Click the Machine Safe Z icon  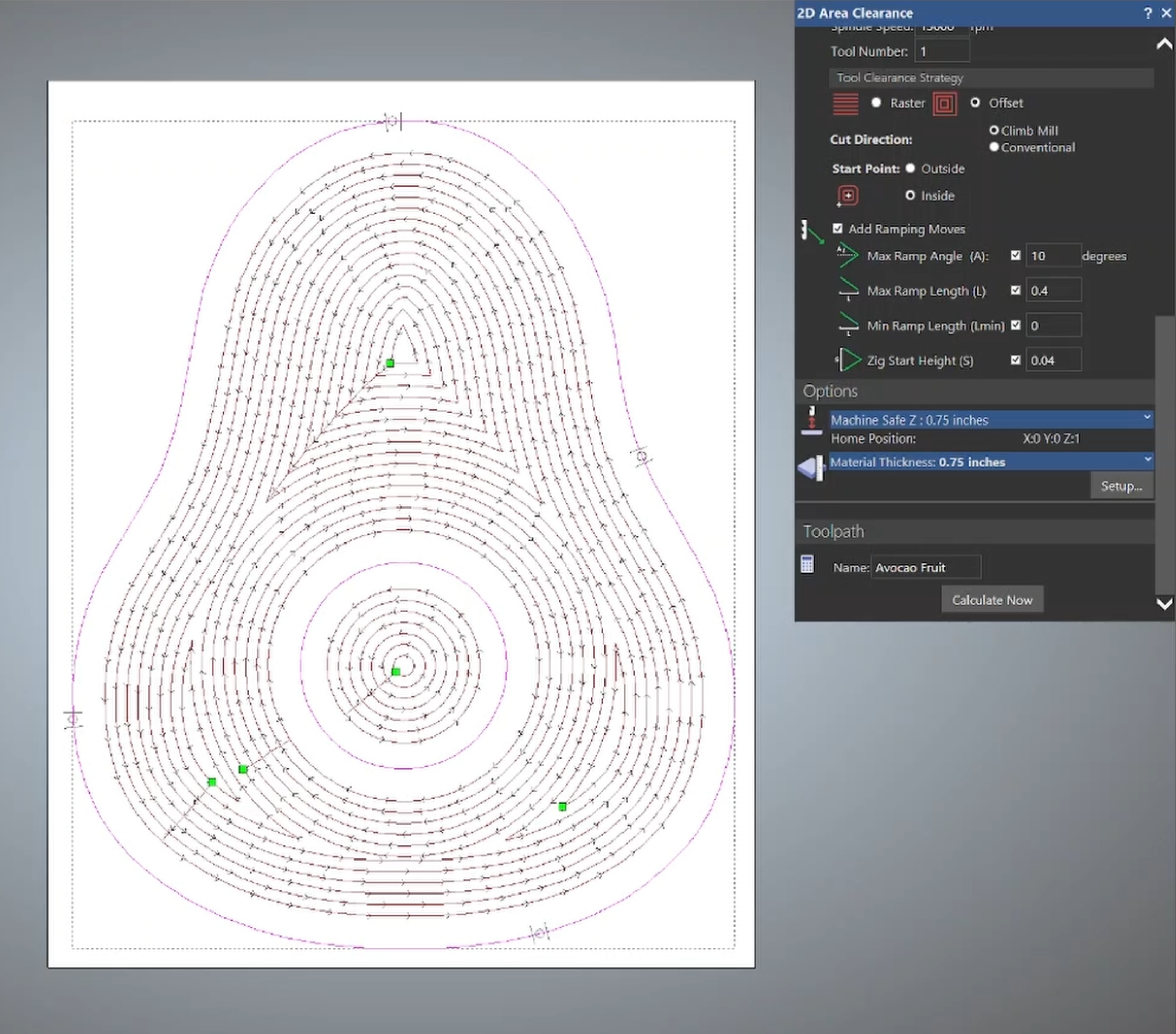point(811,421)
